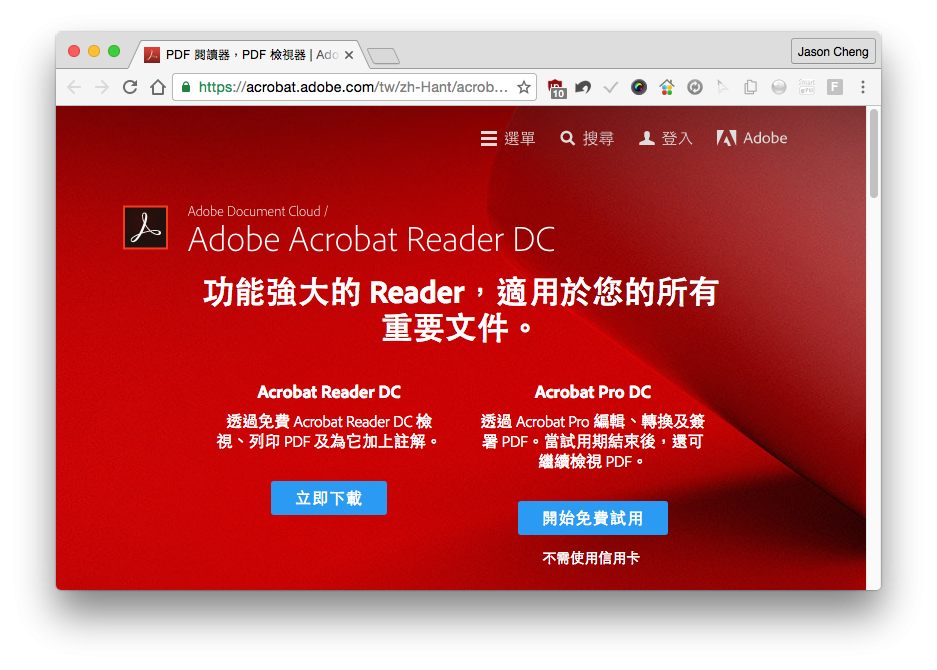Minimize the window with the yellow button
937x670 pixels.
[x=94, y=51]
